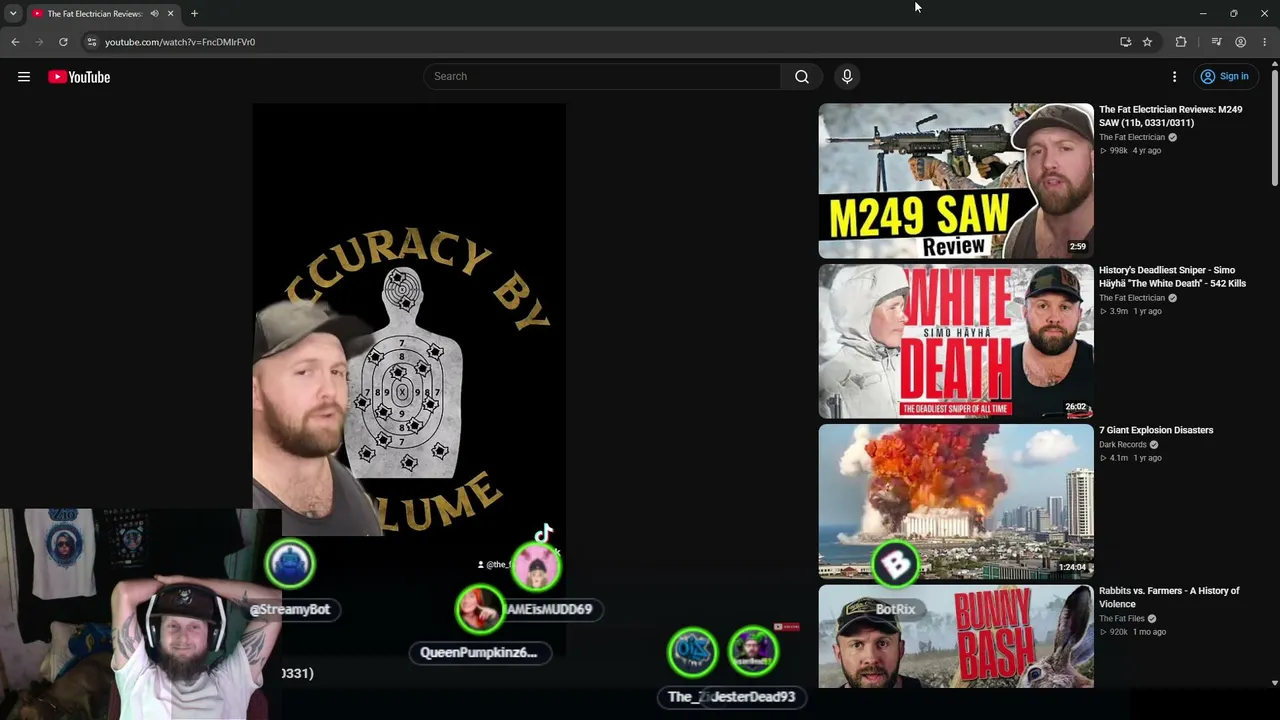Go back in browser history

tap(15, 42)
